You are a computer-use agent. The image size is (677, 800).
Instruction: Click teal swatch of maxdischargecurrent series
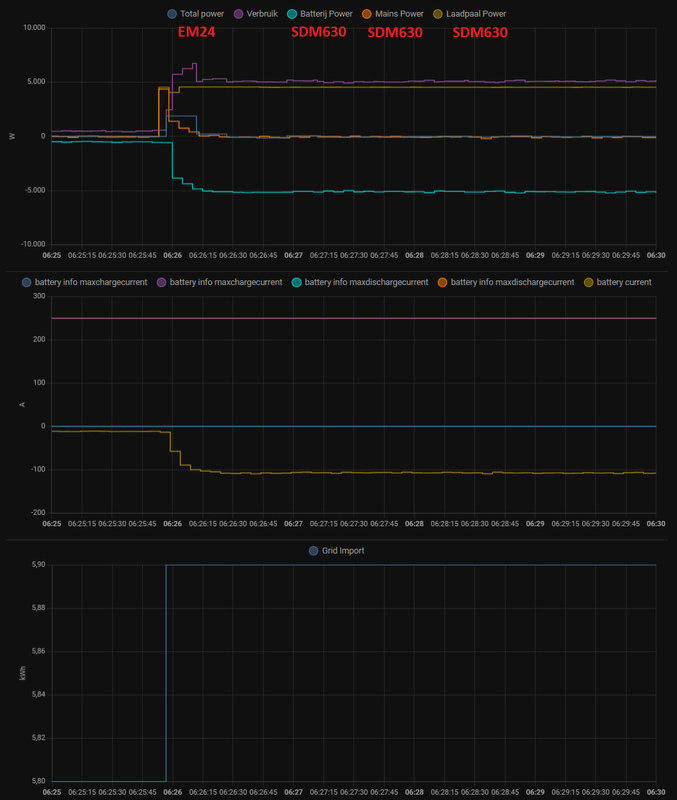tap(296, 282)
